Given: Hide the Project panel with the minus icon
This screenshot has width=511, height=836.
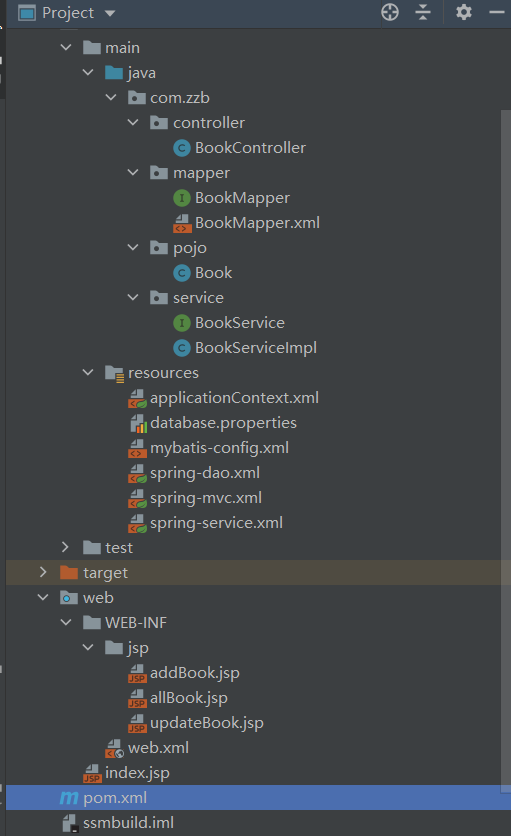Looking at the screenshot, I should (x=497, y=12).
